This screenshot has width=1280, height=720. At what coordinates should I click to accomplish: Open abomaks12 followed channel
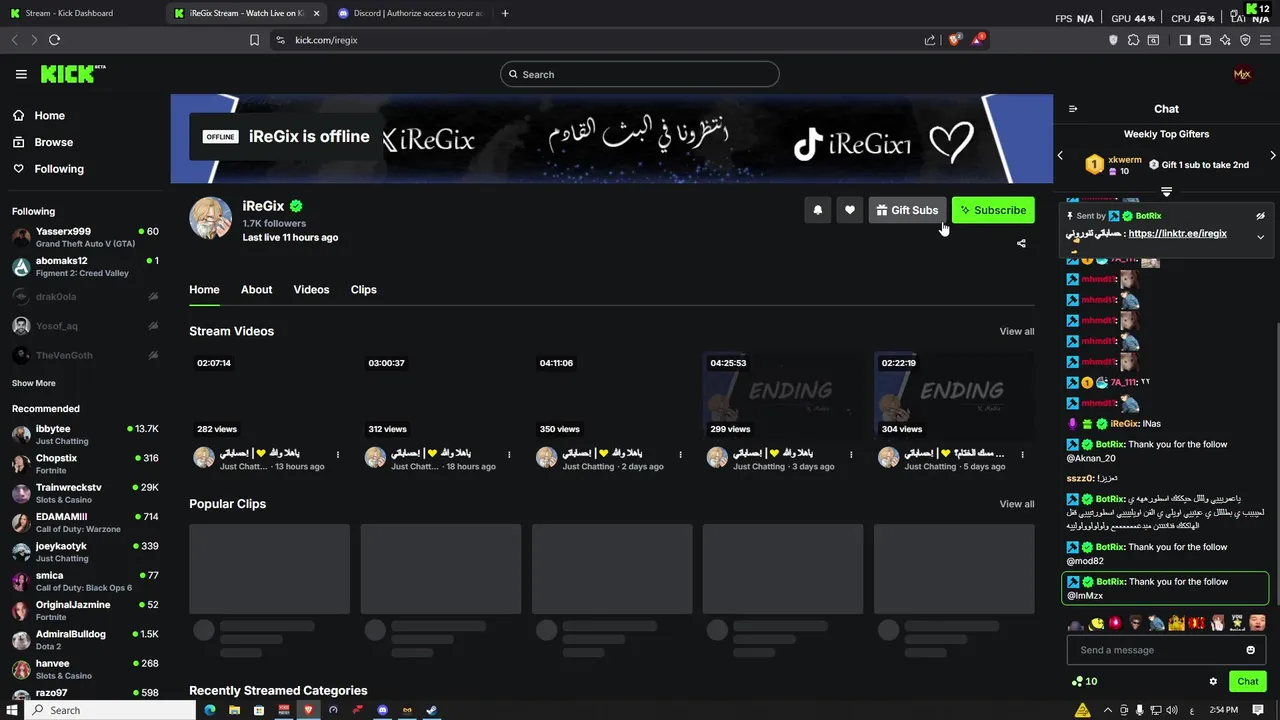85,267
